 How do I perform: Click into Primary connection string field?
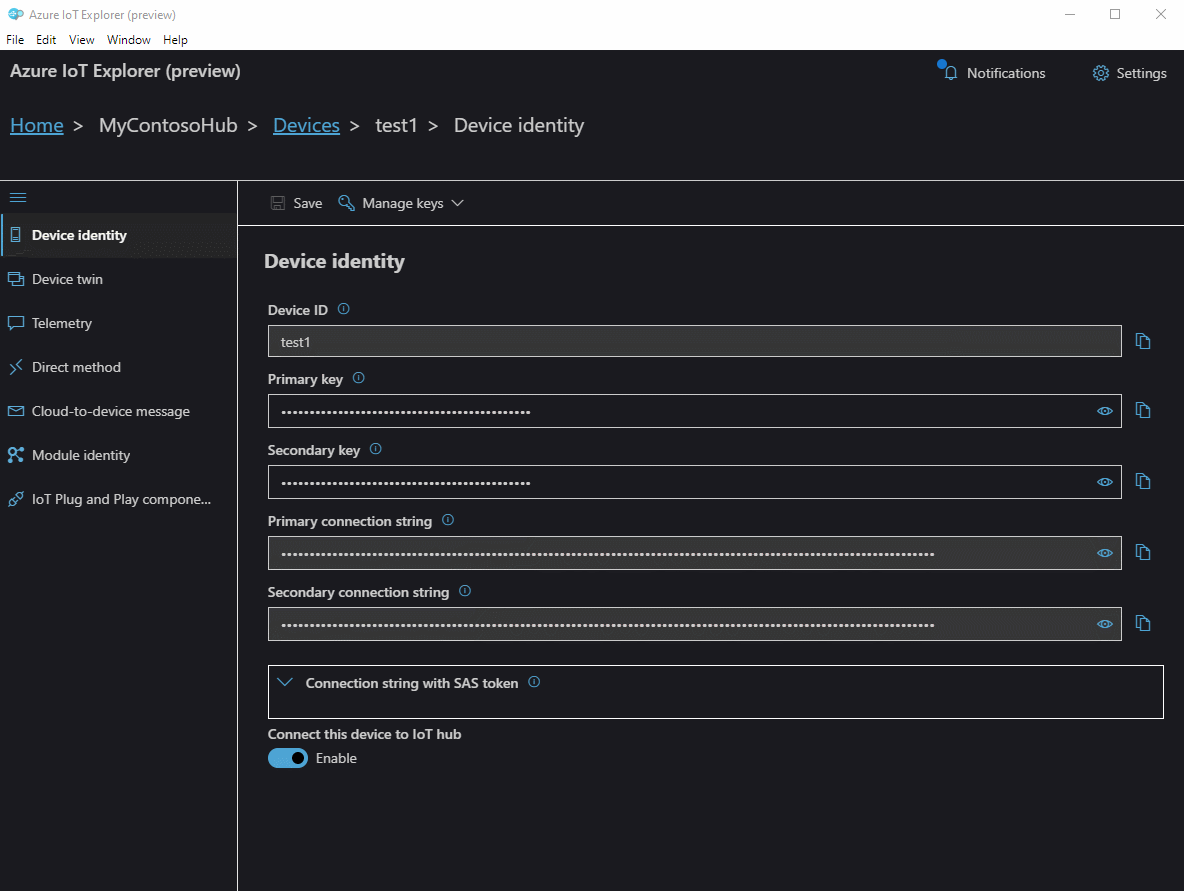695,553
